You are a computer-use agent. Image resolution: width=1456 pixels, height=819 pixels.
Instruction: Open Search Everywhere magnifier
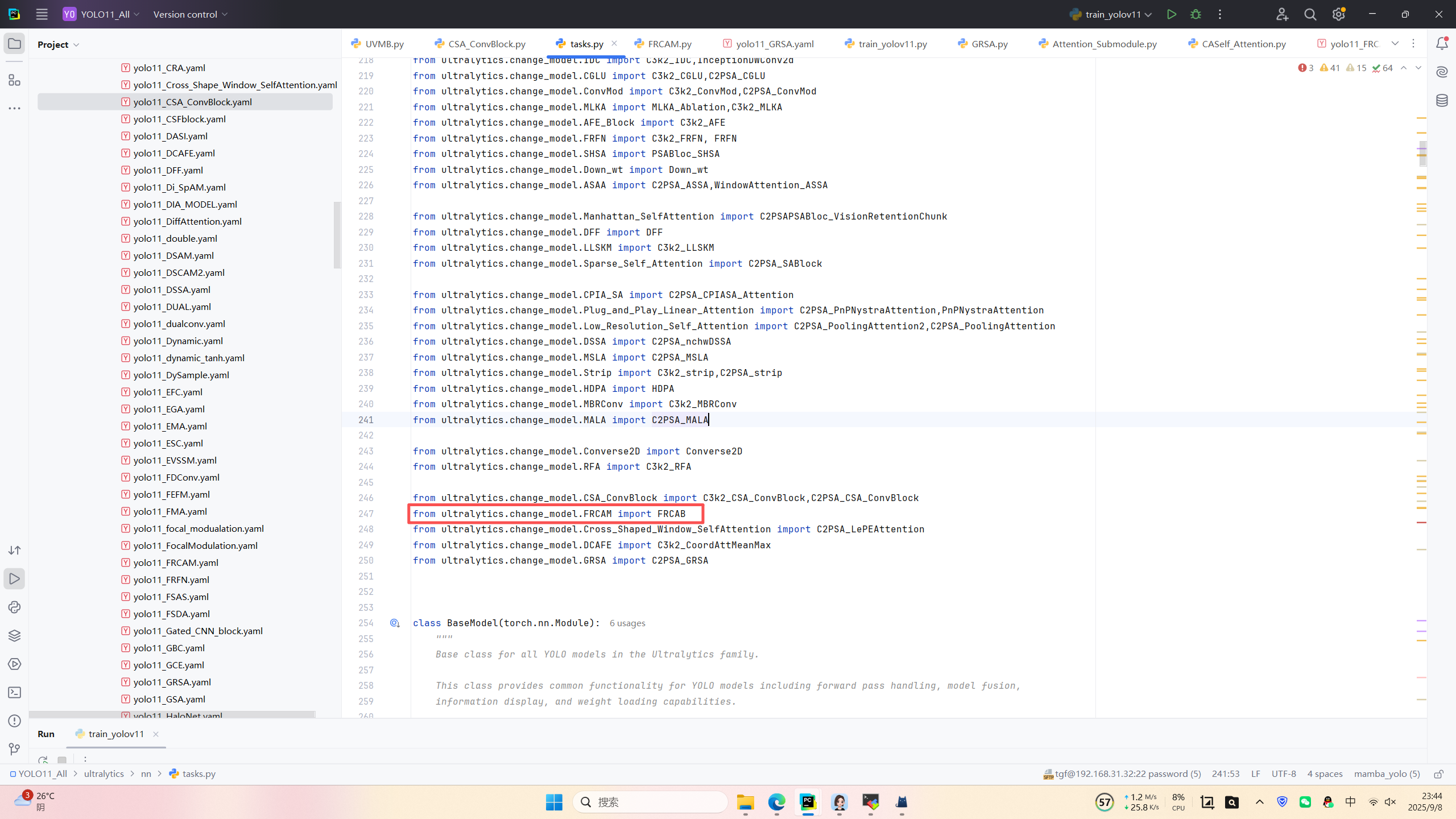[x=1310, y=14]
